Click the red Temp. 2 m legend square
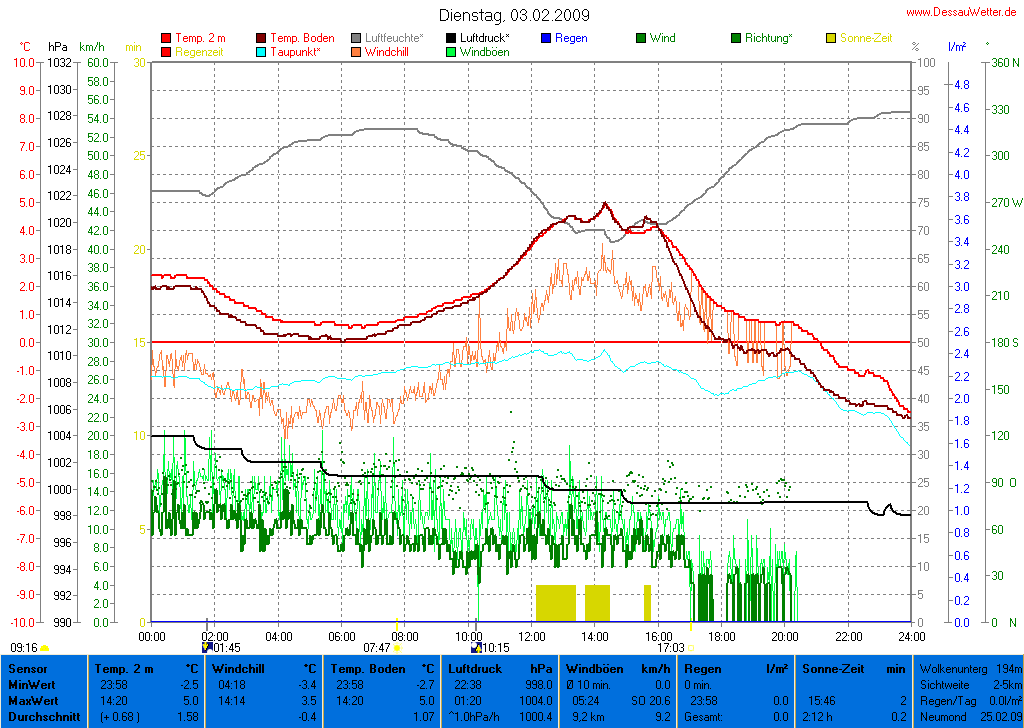This screenshot has height=728, width=1024. 166,38
